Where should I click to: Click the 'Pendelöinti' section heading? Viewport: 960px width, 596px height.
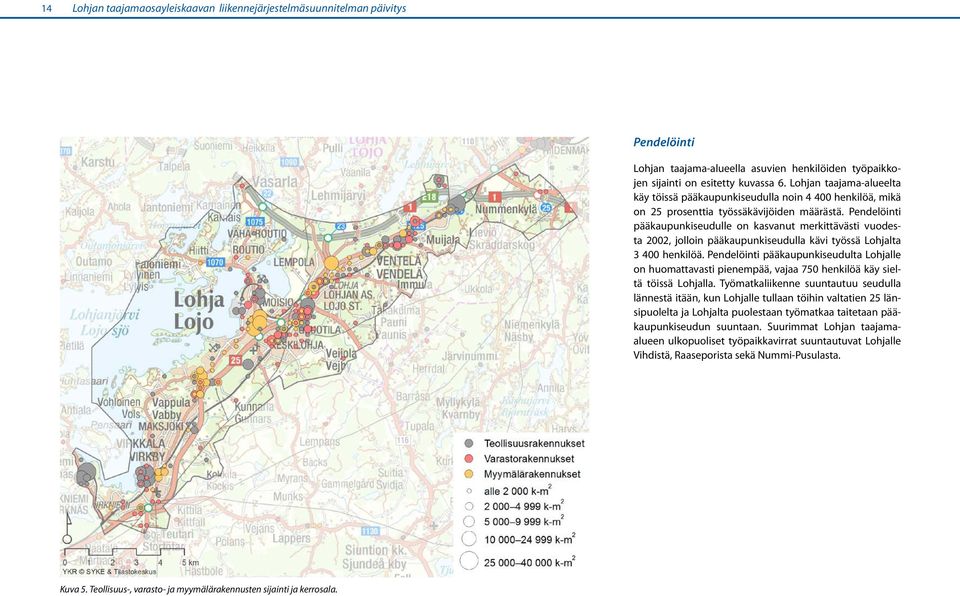tap(664, 142)
